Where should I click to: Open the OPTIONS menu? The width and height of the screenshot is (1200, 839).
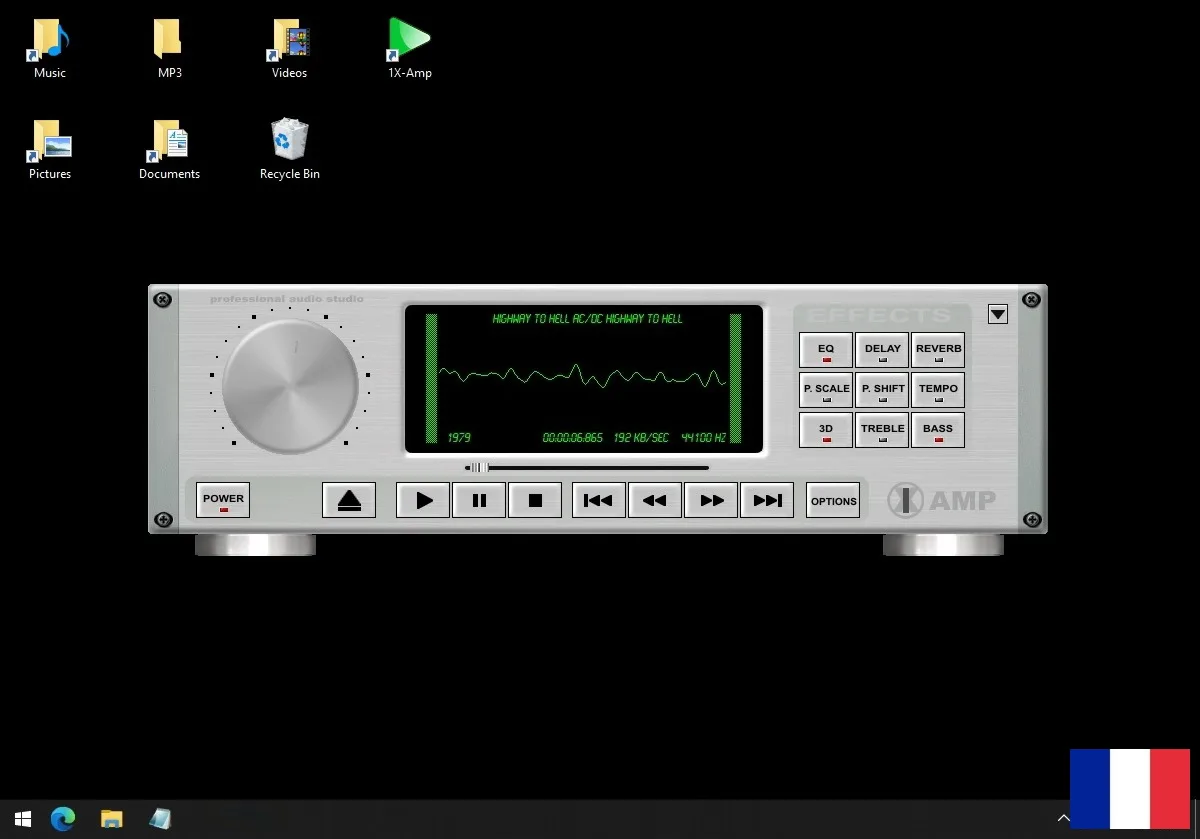pyautogui.click(x=833, y=500)
